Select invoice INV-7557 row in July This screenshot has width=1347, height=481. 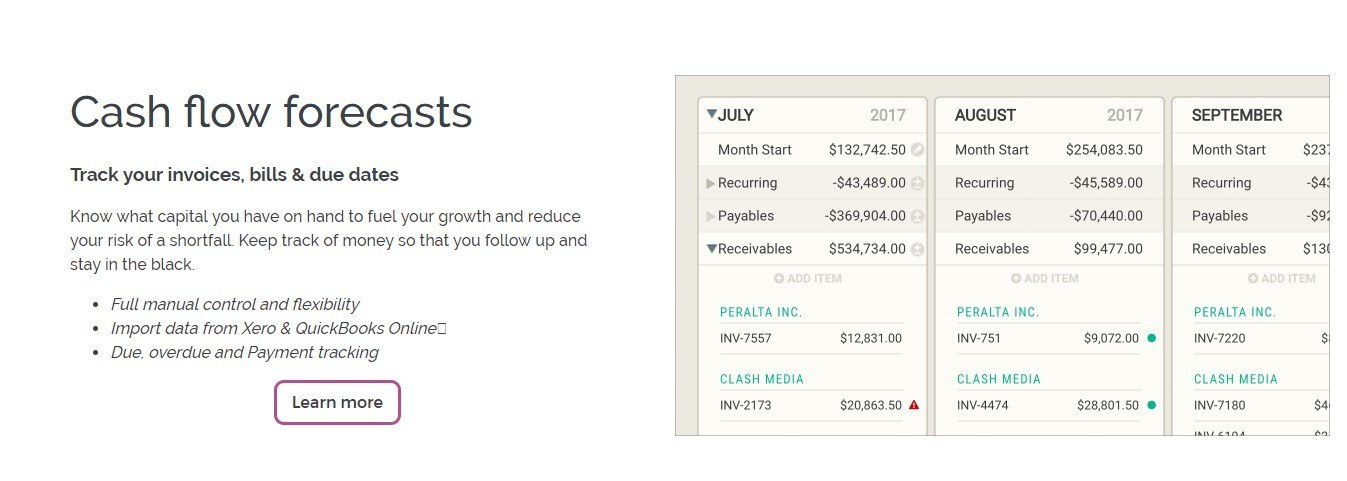pyautogui.click(x=810, y=338)
